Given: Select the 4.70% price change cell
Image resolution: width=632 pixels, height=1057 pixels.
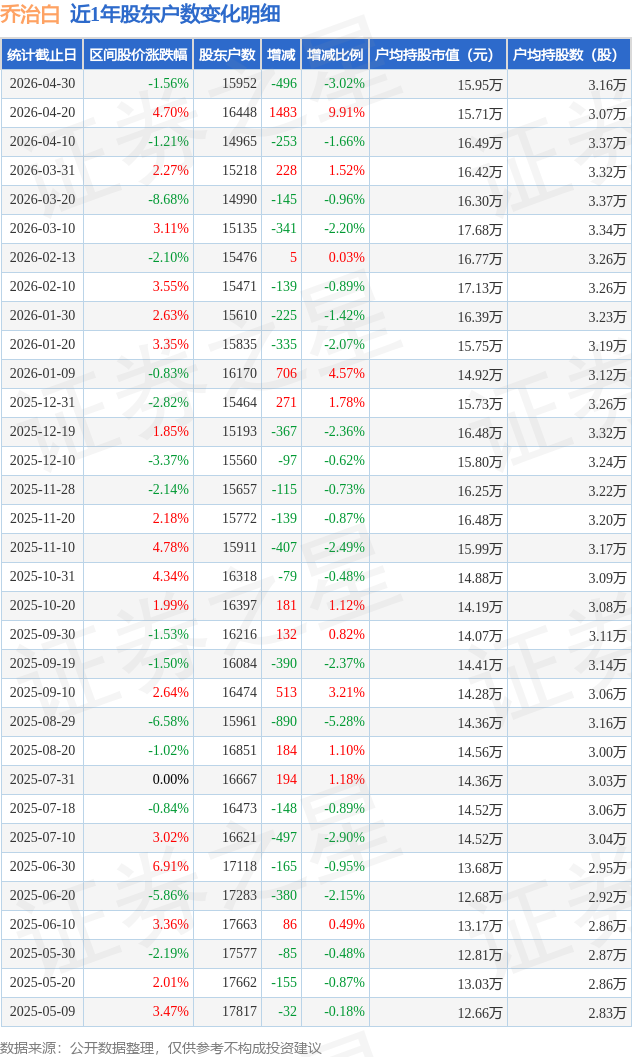Looking at the screenshot, I should click(170, 113).
